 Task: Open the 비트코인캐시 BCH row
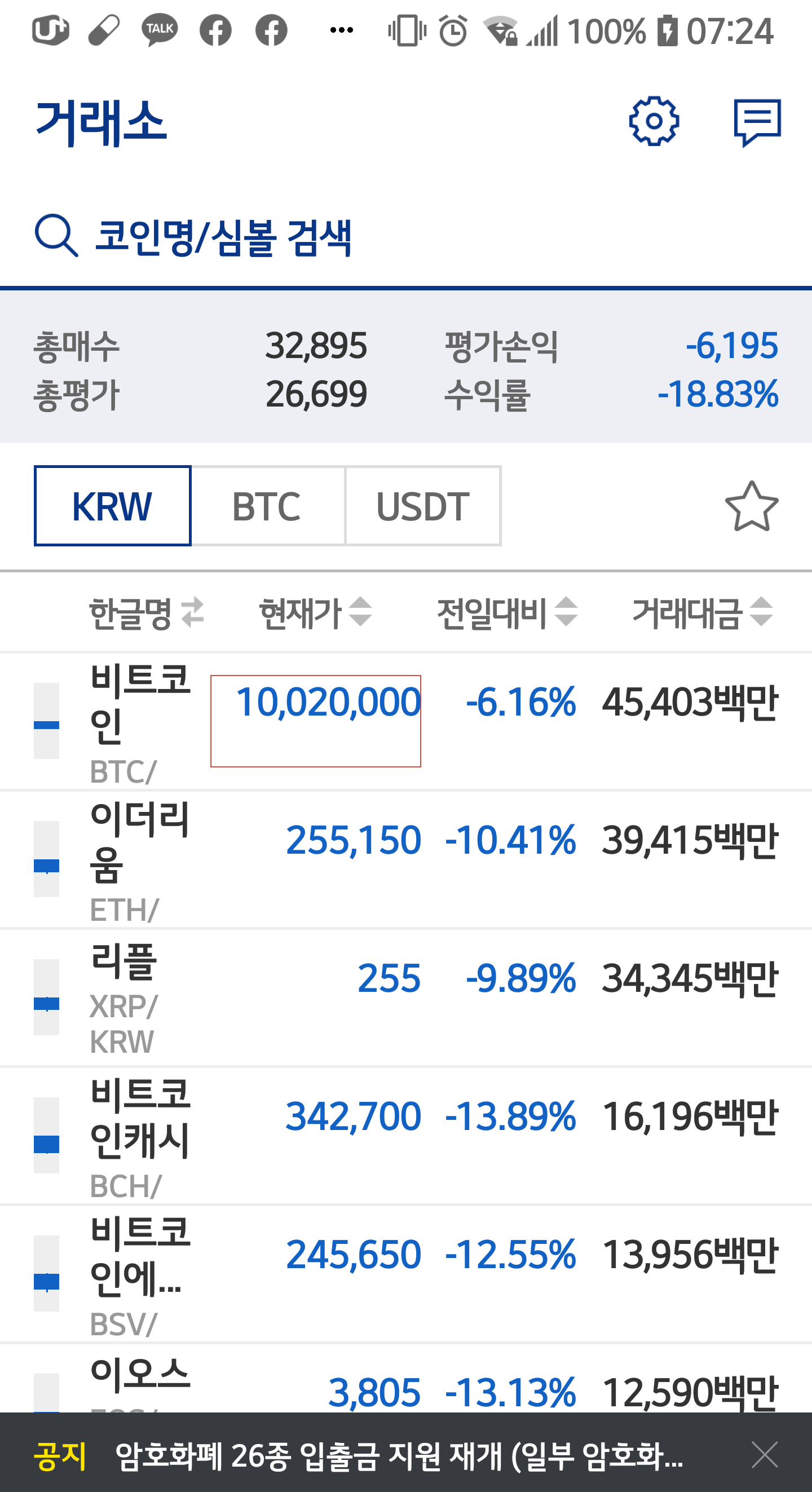tap(406, 1136)
